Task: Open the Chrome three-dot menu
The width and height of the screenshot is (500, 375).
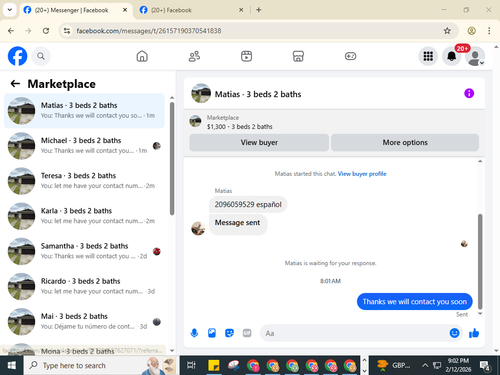Action: coord(489,31)
